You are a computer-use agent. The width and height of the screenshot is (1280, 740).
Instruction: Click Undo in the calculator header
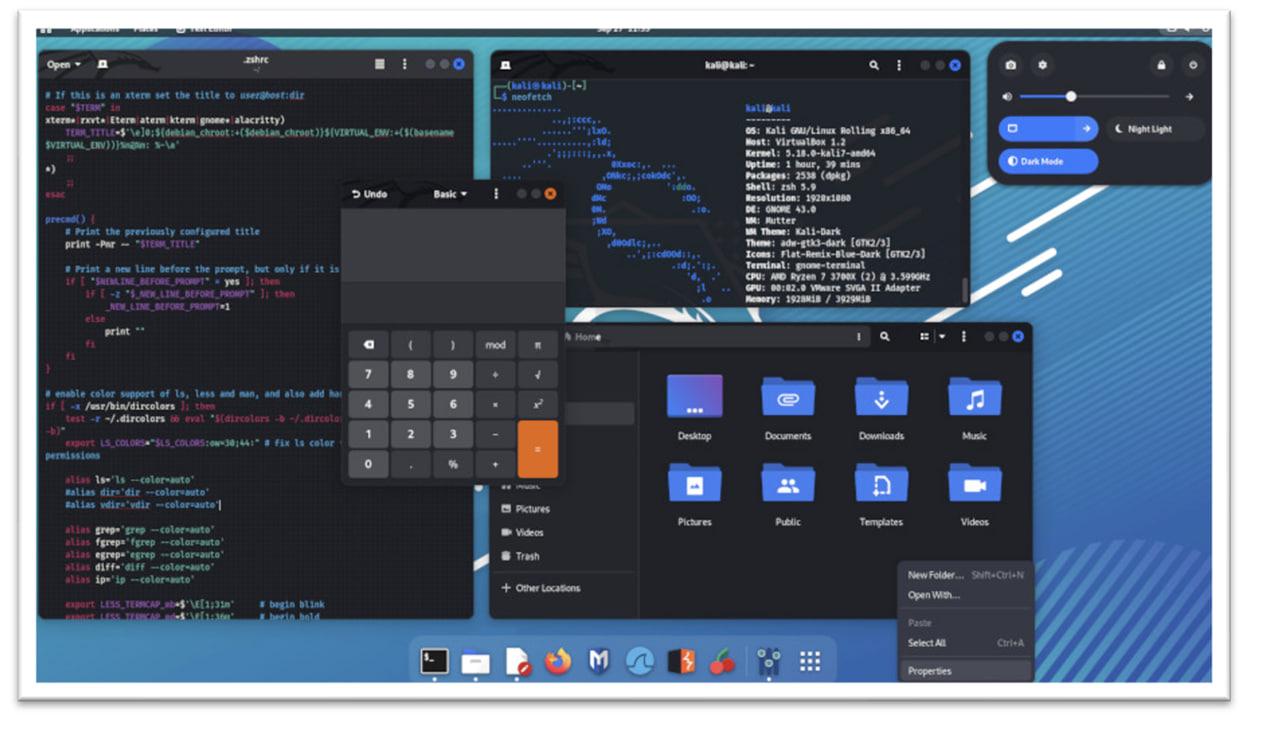point(370,194)
